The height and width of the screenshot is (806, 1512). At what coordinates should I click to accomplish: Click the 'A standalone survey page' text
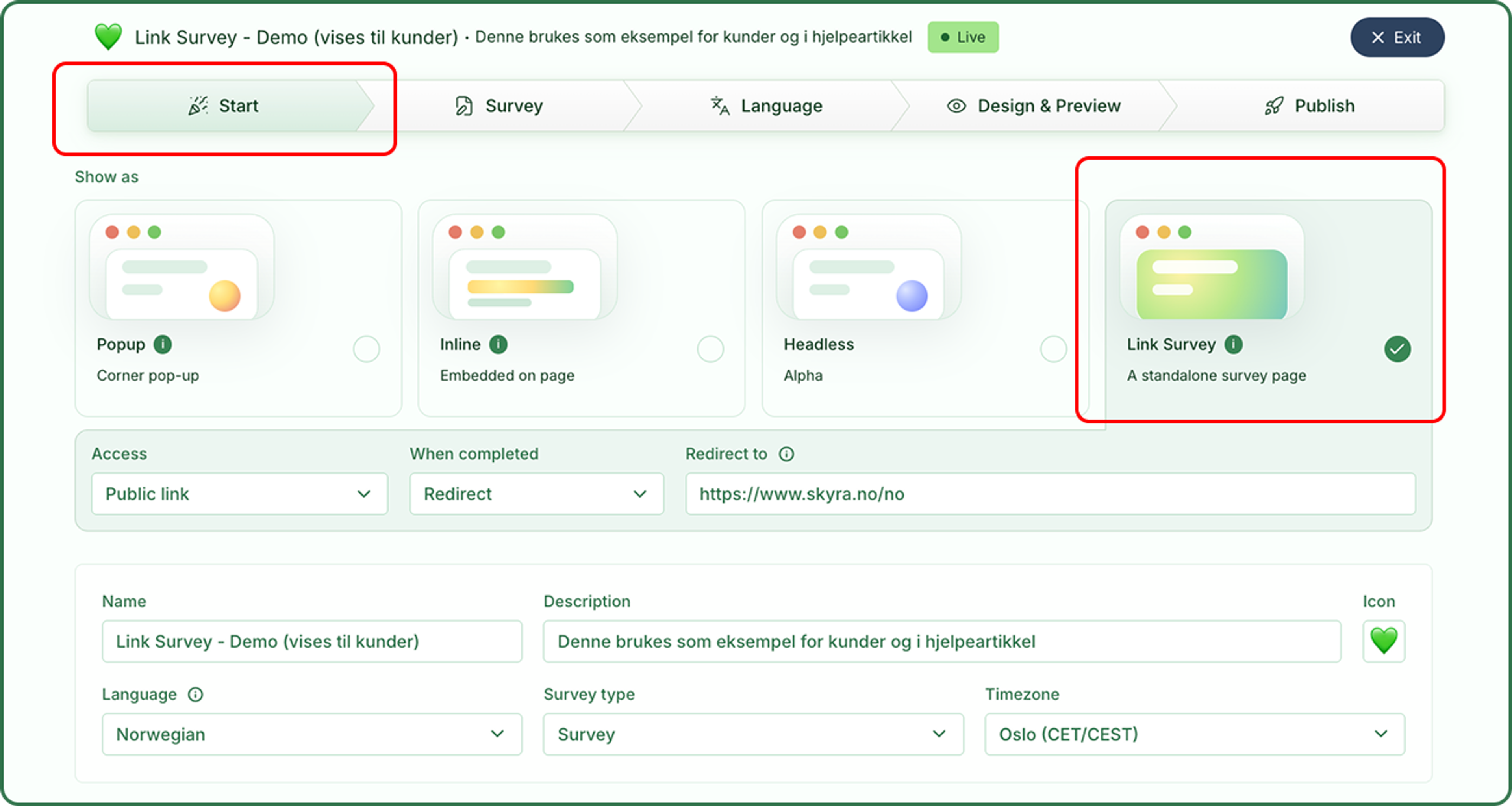click(x=1216, y=376)
